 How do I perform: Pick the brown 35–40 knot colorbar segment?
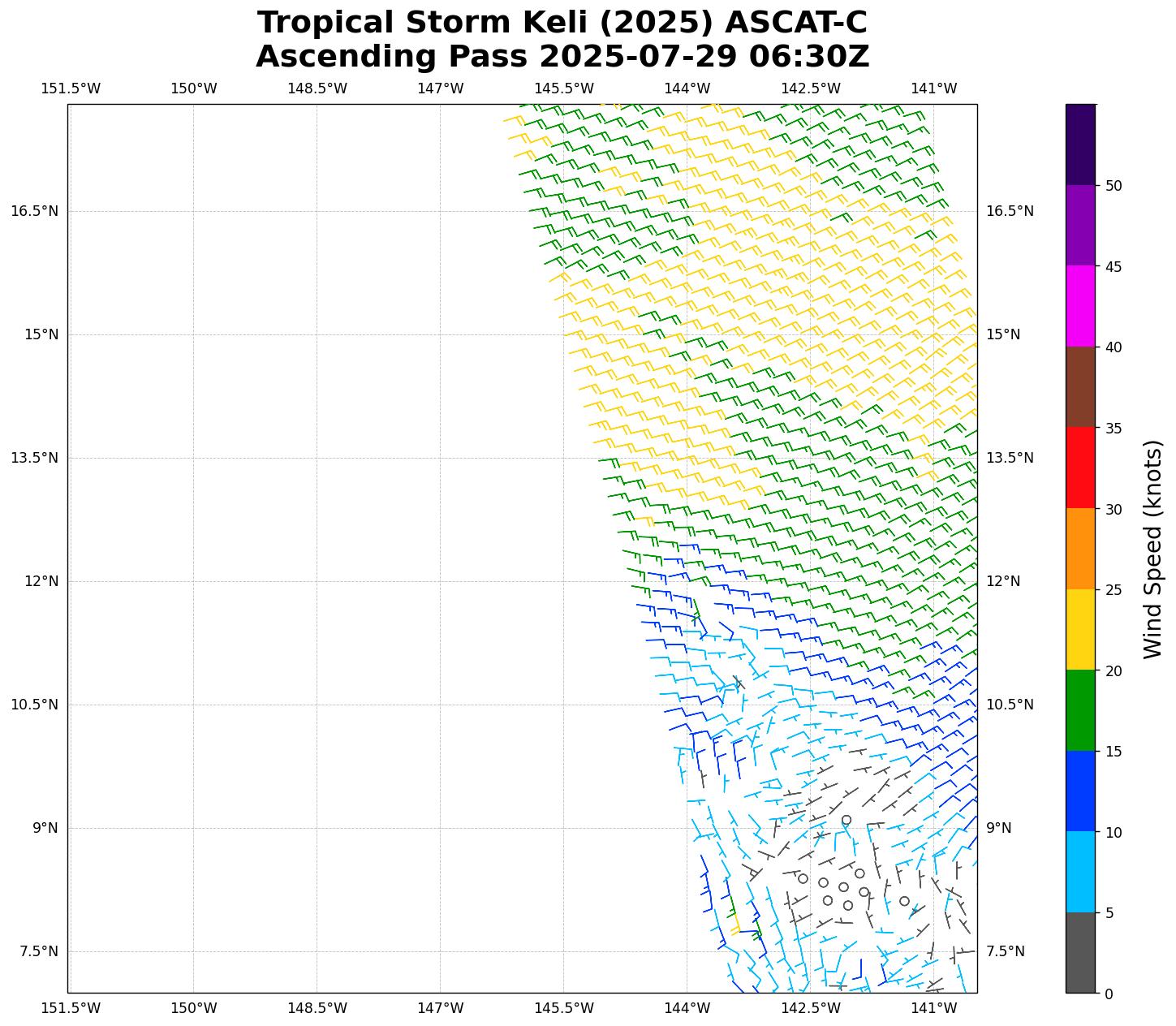[x=1080, y=387]
